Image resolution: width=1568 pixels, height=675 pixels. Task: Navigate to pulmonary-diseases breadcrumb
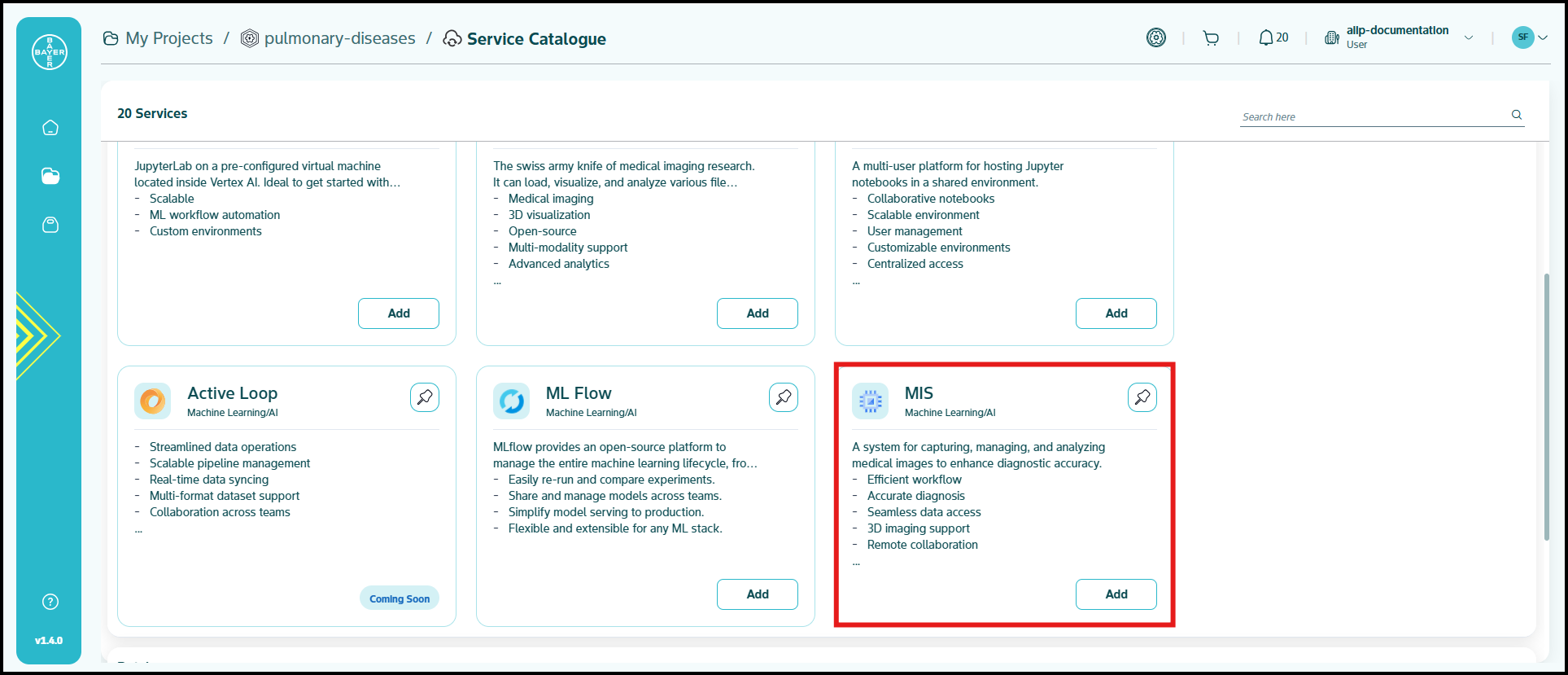coord(329,38)
